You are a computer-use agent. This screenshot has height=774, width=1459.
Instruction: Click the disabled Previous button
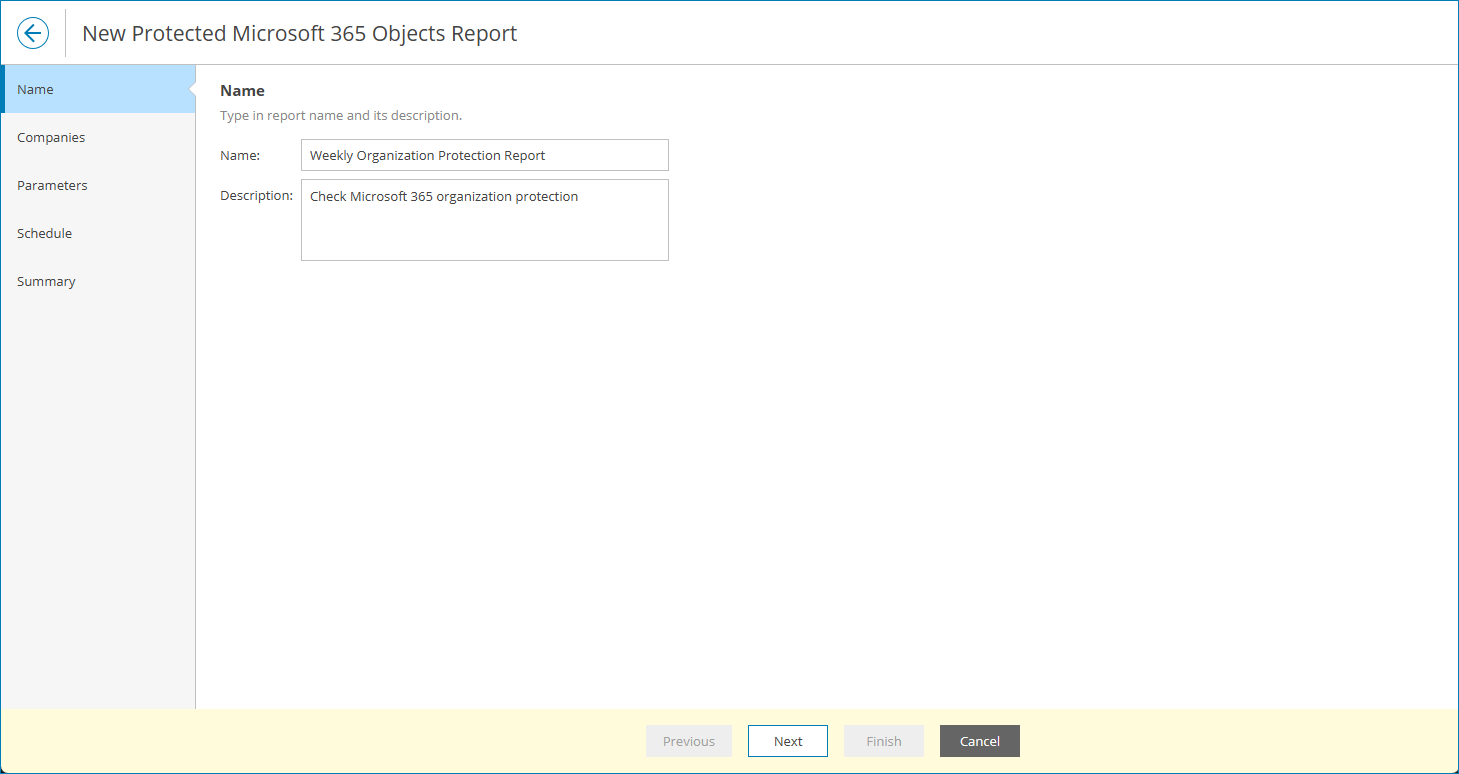tap(688, 741)
